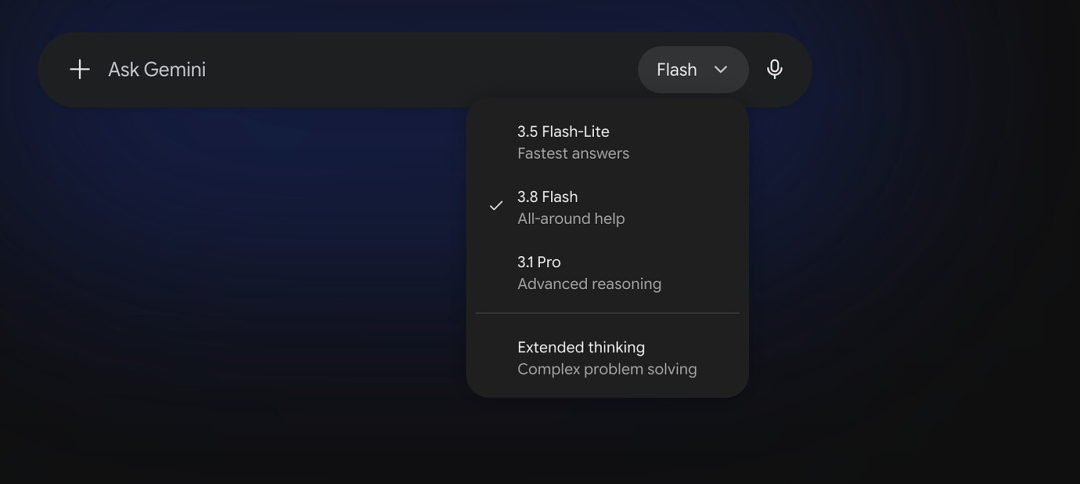This screenshot has height=484, width=1080.
Task: Click the "Advanced reasoning" subtitle under 3.1 Pro
Action: 589,284
